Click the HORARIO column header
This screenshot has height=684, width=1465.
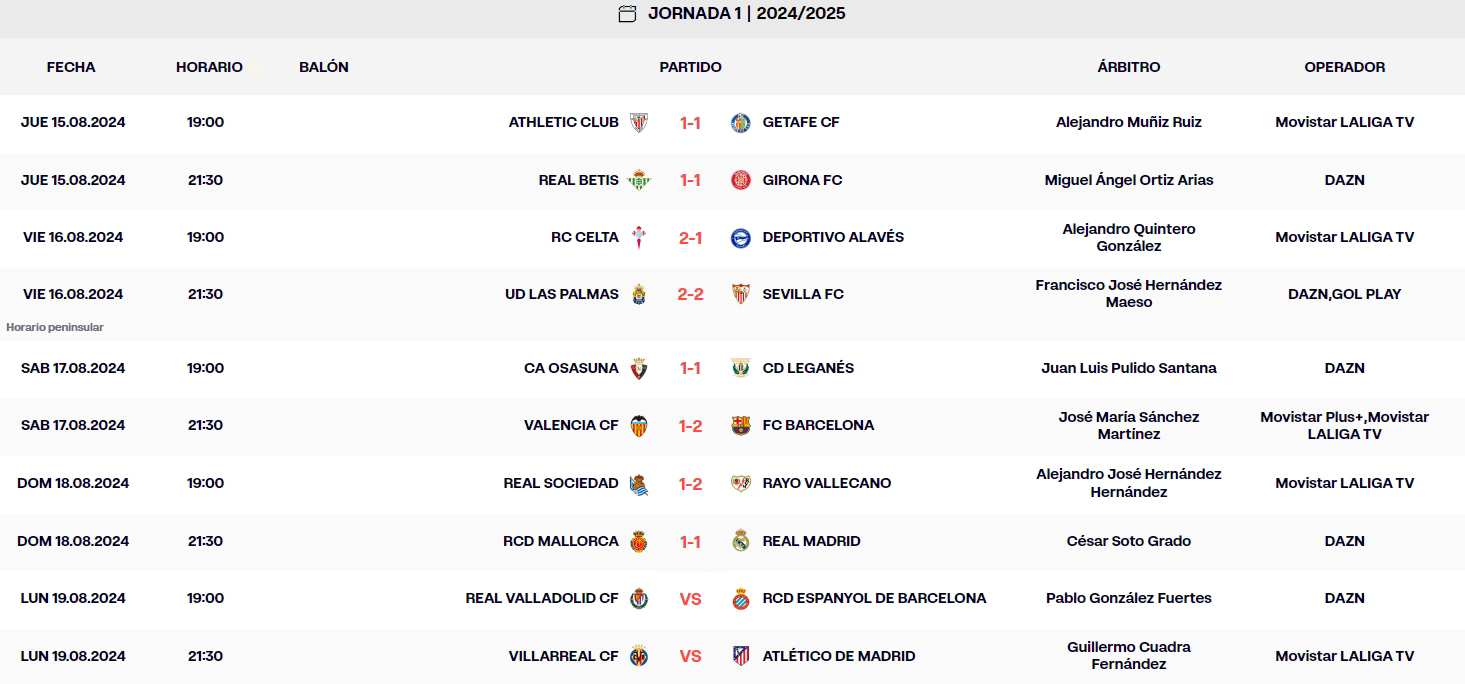(209, 67)
